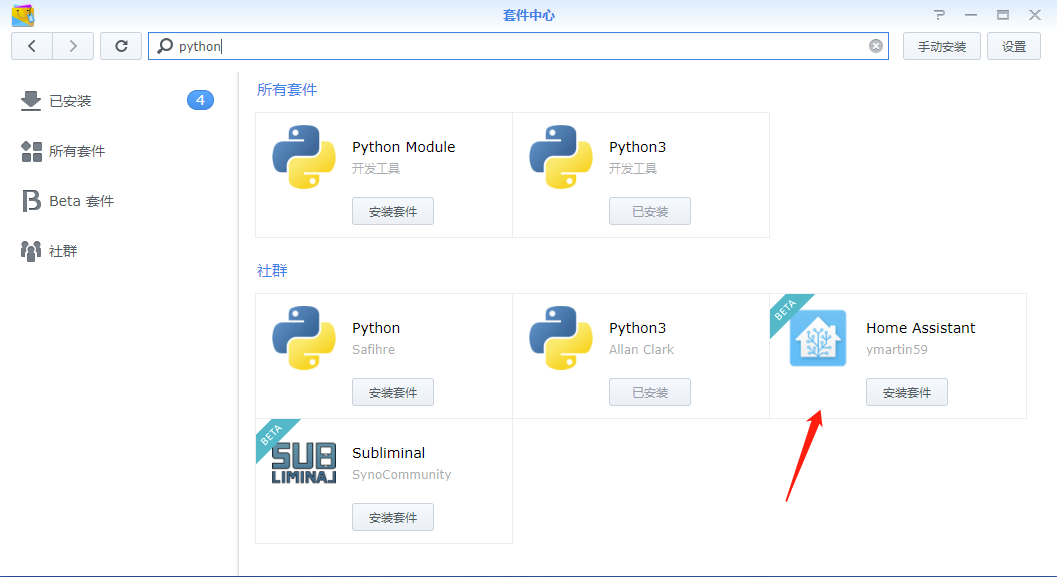The height and width of the screenshot is (577, 1057).
Task: Open the 所有套件 section heading link
Action: (286, 90)
